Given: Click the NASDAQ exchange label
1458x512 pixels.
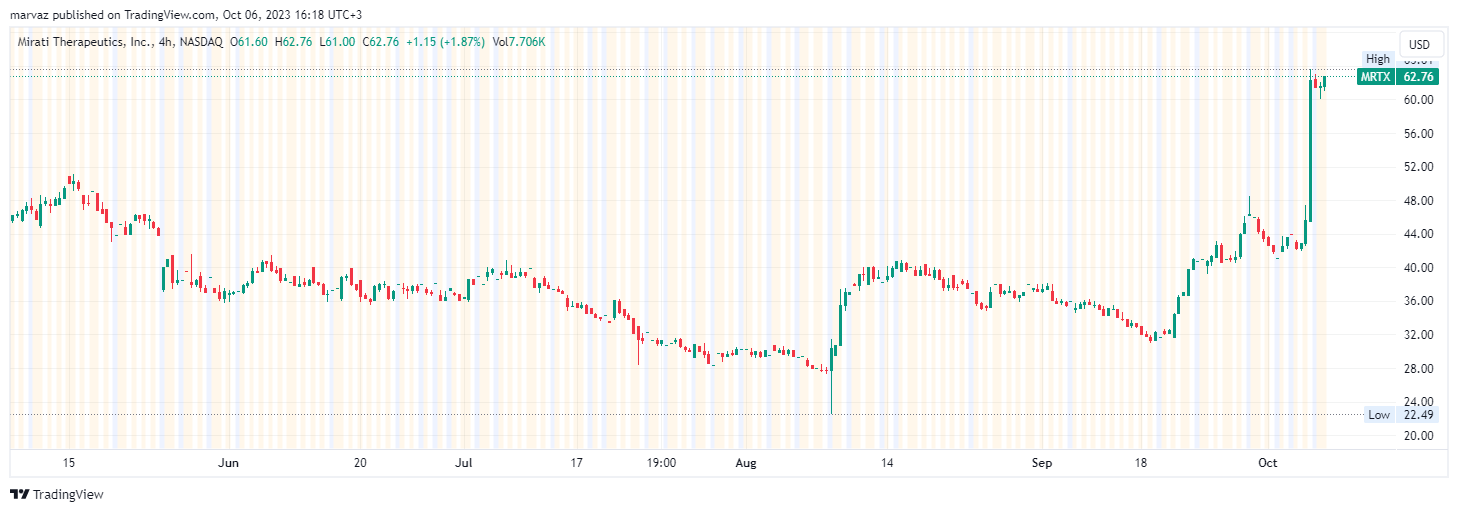Looking at the screenshot, I should (x=201, y=42).
